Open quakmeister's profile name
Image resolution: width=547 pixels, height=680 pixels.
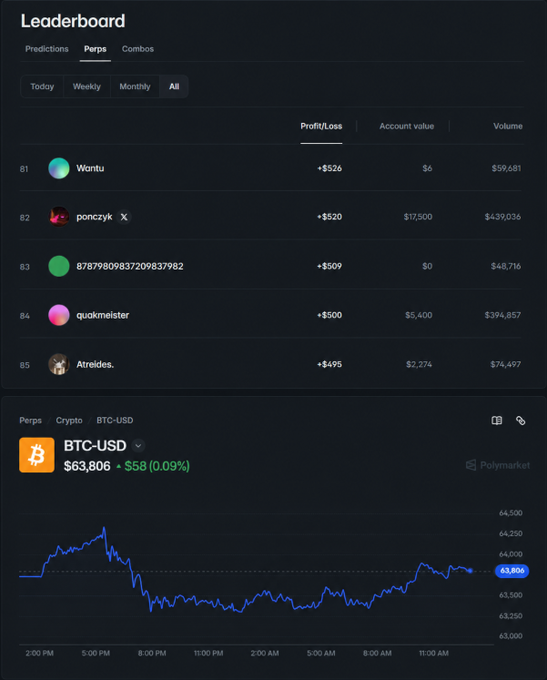pos(102,315)
